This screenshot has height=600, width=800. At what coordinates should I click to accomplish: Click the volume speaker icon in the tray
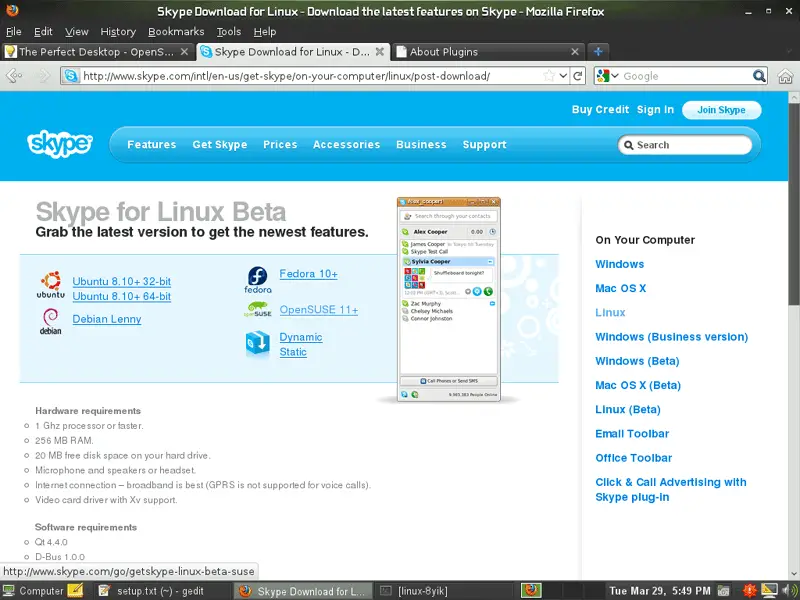[788, 591]
